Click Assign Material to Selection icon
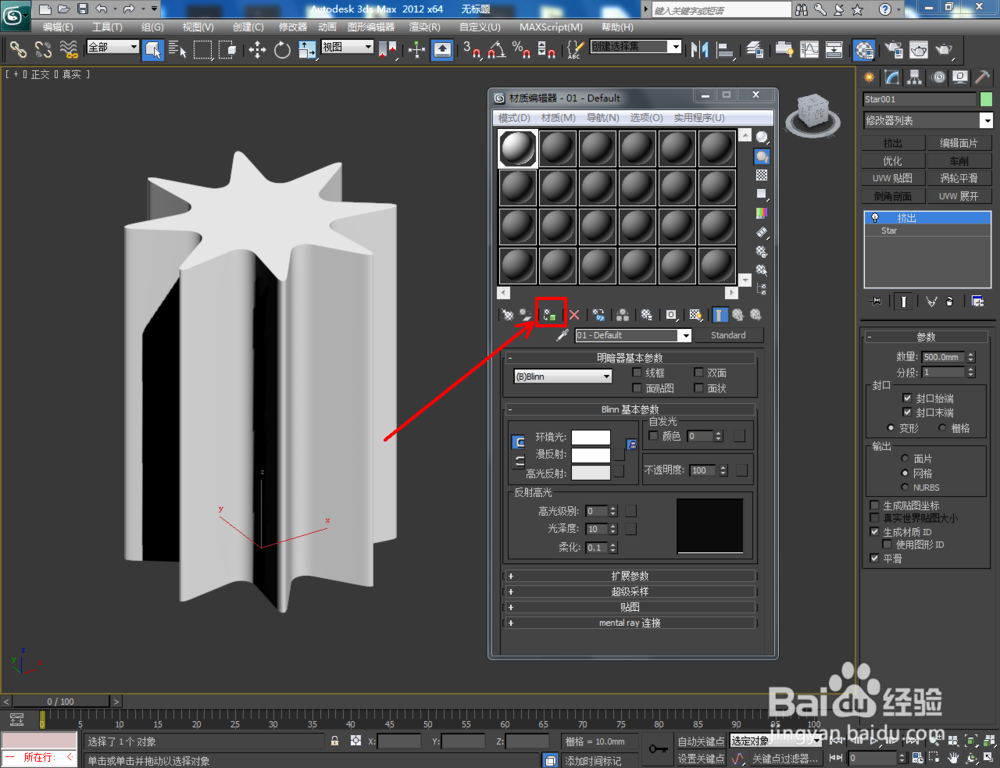Screen dimensions: 1000x768 pos(549,313)
